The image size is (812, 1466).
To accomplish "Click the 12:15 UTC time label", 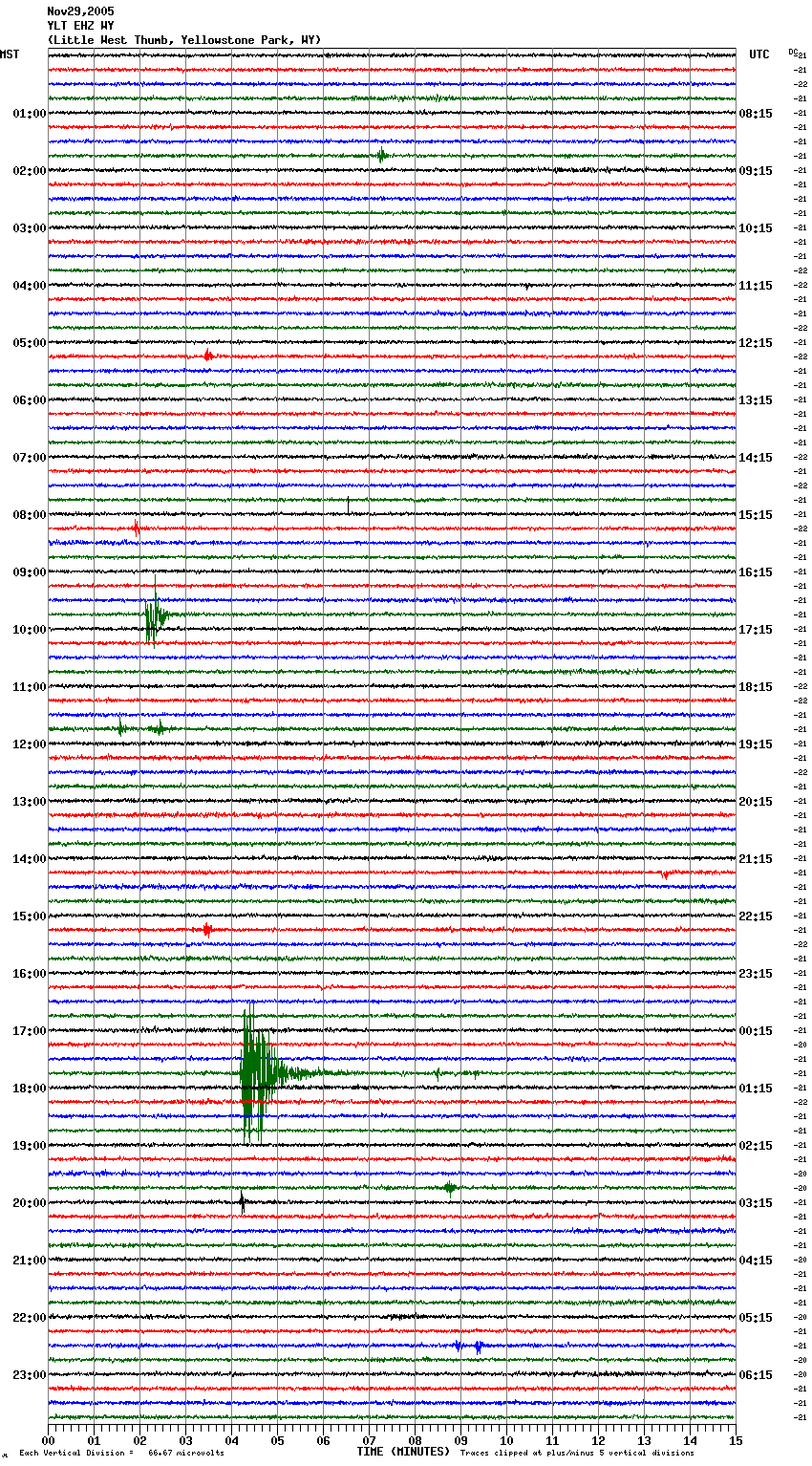I will [x=756, y=343].
